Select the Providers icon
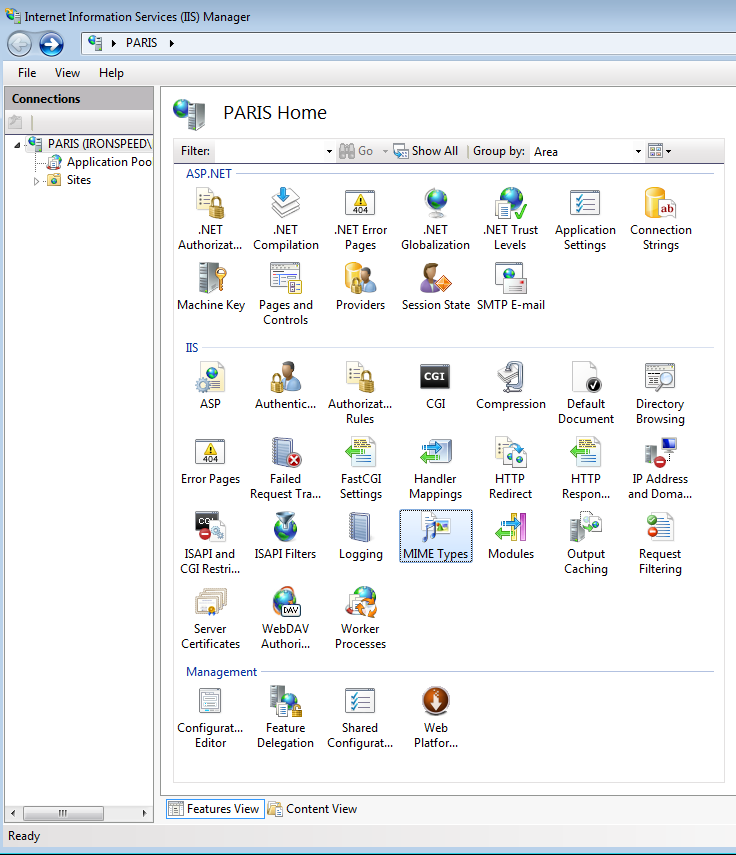736x855 pixels. (360, 286)
